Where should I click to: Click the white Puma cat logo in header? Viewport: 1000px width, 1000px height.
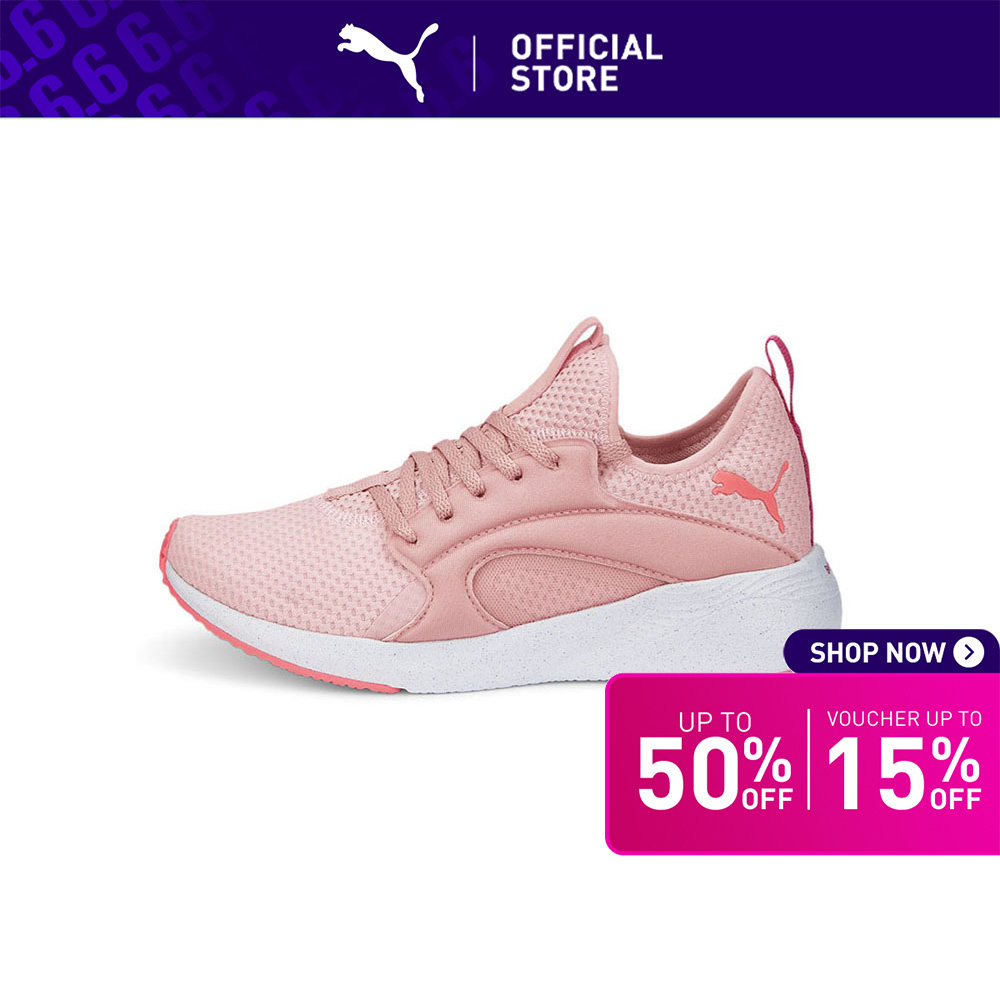coord(388,61)
